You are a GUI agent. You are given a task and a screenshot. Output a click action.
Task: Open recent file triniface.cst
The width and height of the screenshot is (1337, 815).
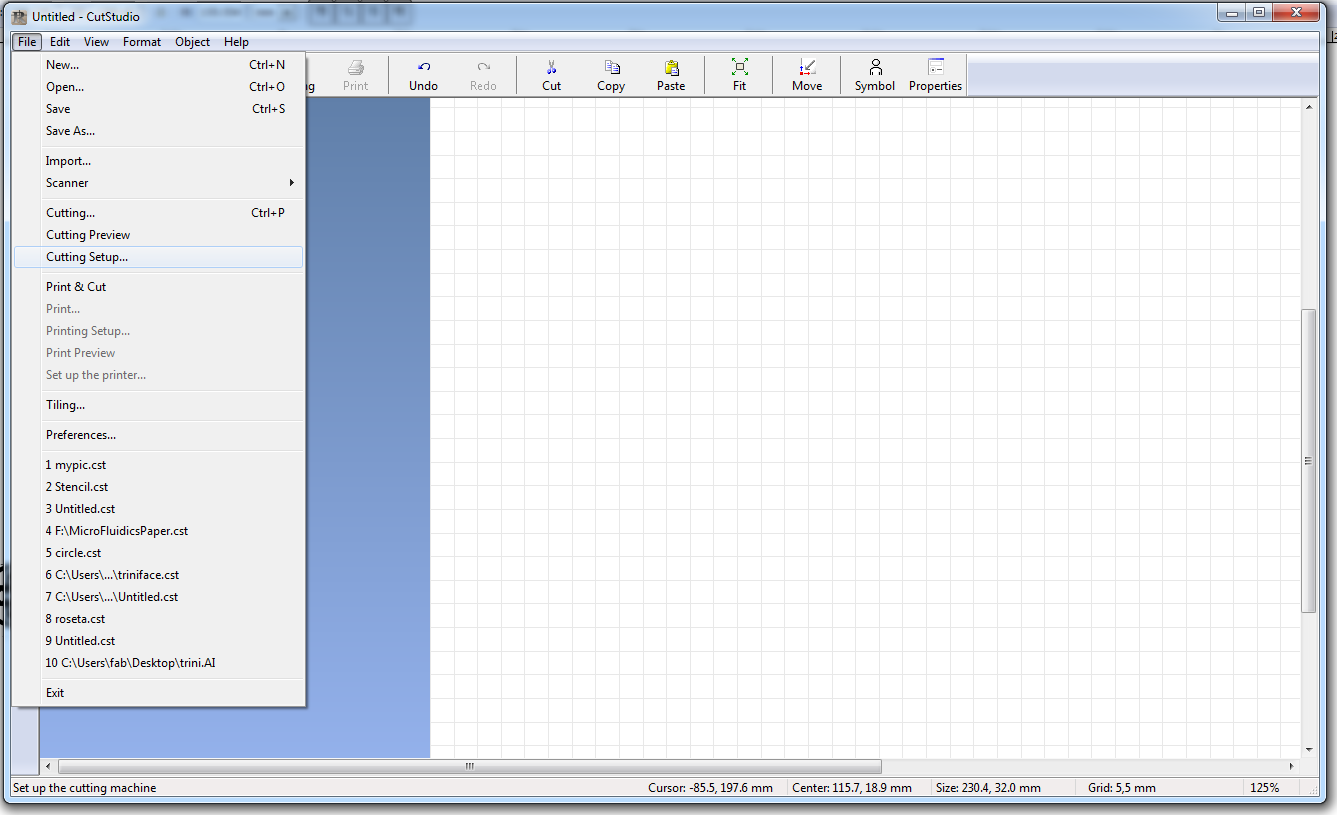pyautogui.click(x=158, y=575)
